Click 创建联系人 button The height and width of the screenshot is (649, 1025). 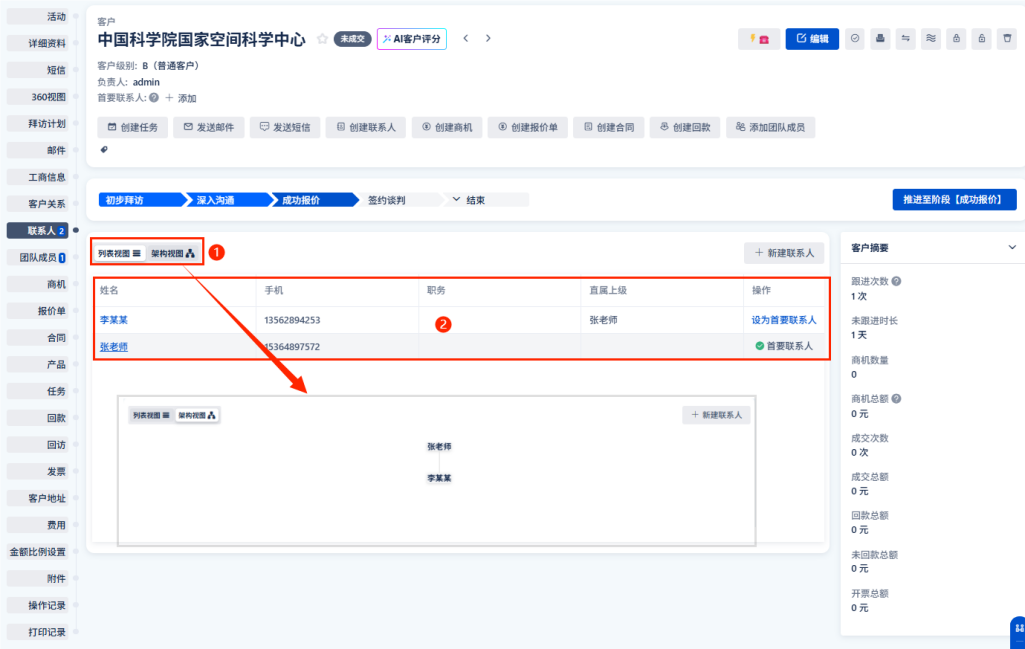click(x=366, y=127)
